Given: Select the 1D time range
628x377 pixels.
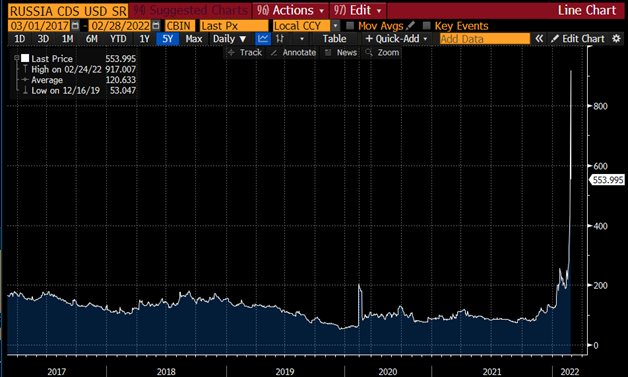Looking at the screenshot, I should [x=19, y=39].
